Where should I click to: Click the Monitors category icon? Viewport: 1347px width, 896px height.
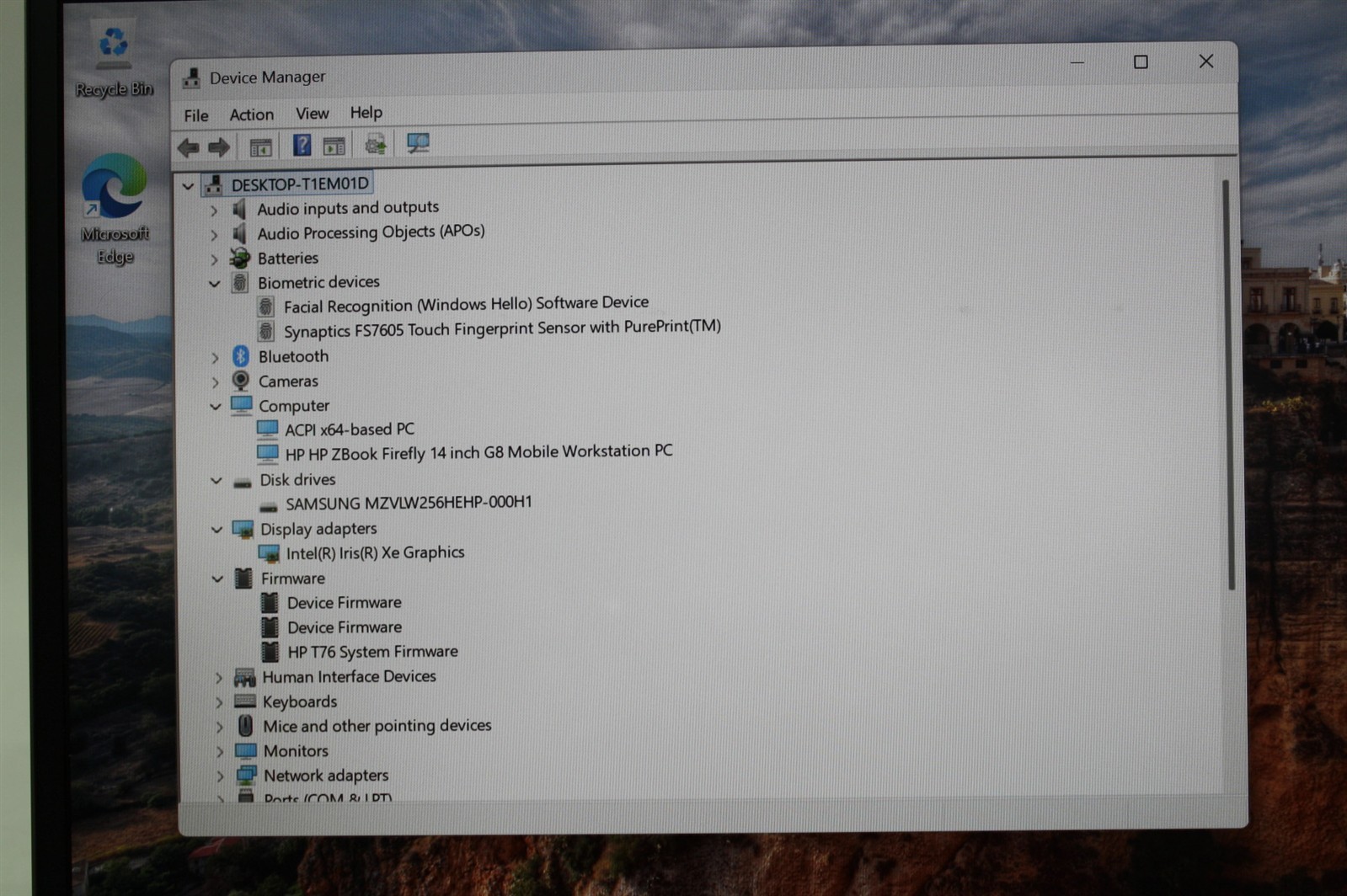tap(246, 749)
